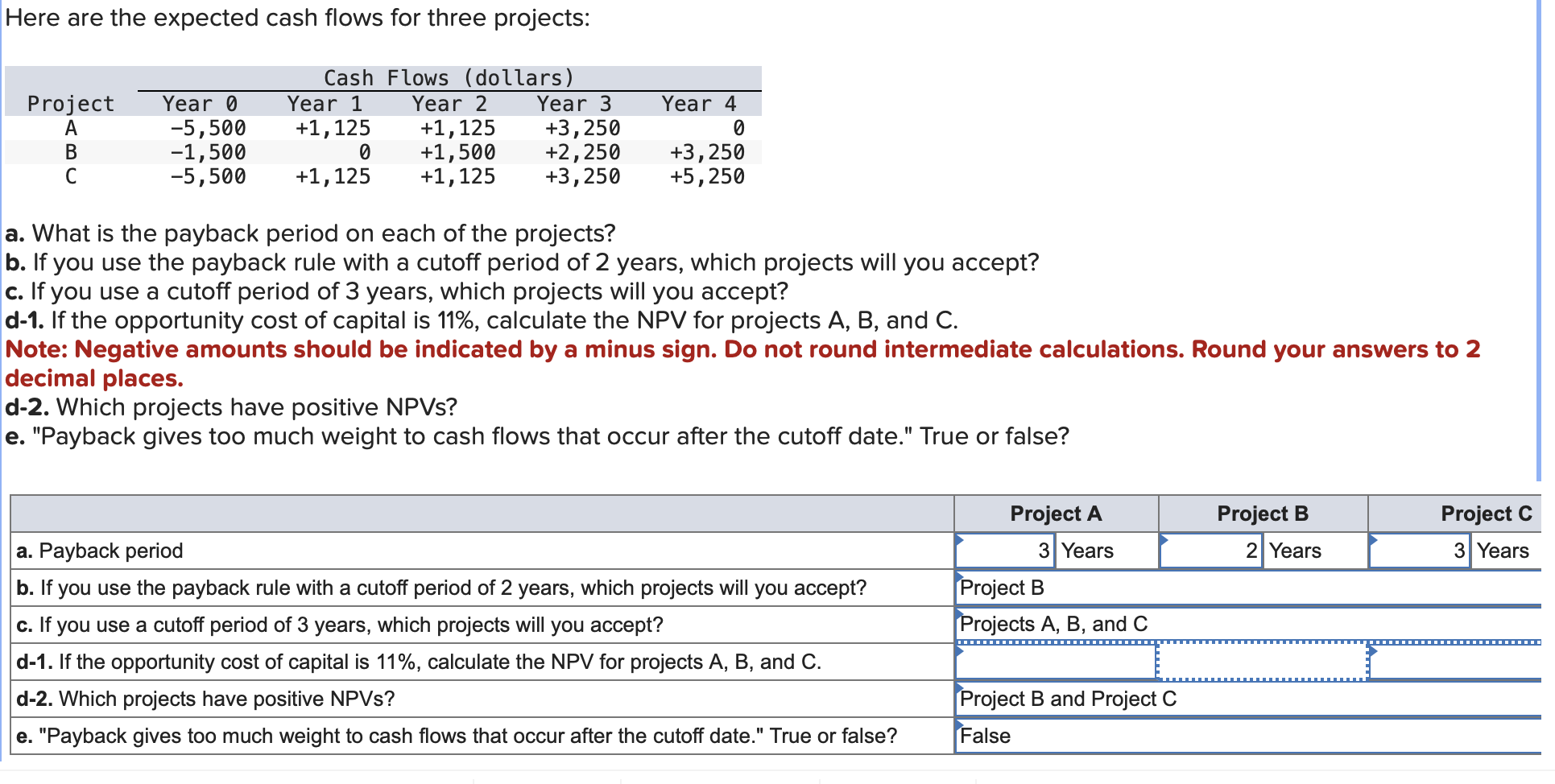Click the Project A column header
Screen dimensions: 1555x784
1055,514
